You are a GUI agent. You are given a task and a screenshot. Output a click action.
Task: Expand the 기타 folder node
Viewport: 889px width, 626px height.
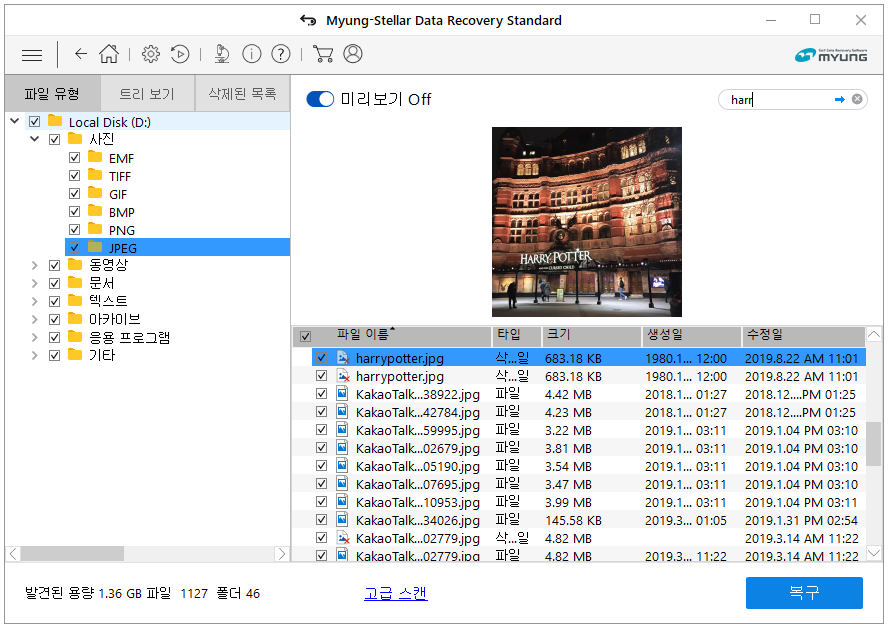pos(35,356)
